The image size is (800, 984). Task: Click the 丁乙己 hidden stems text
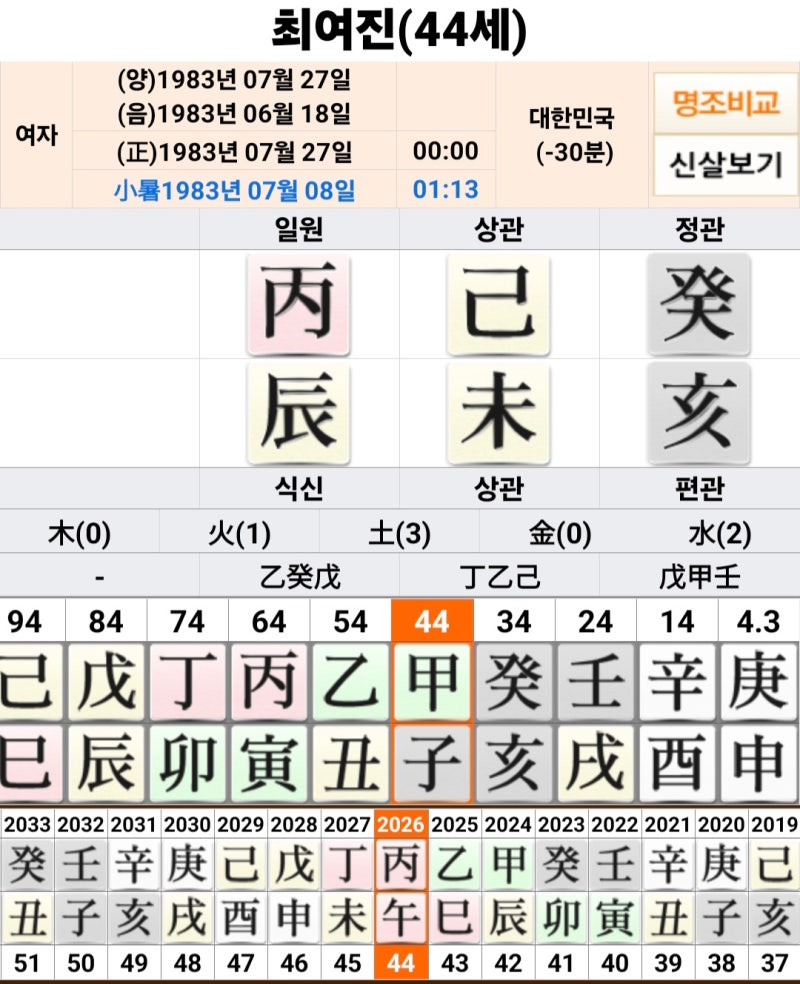pyautogui.click(x=499, y=577)
